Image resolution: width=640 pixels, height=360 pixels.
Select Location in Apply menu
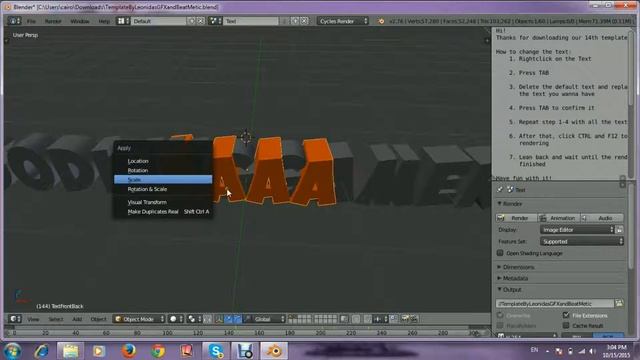coord(163,161)
